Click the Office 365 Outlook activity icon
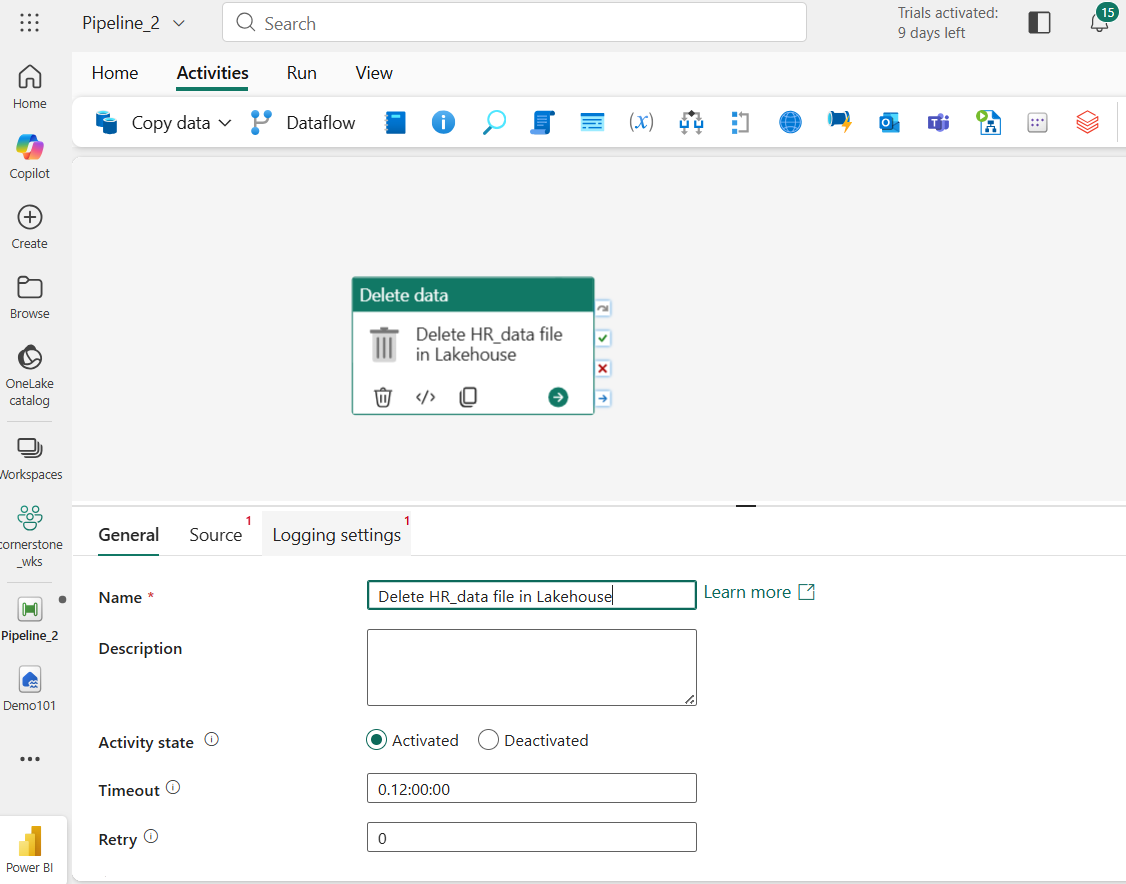 point(889,123)
